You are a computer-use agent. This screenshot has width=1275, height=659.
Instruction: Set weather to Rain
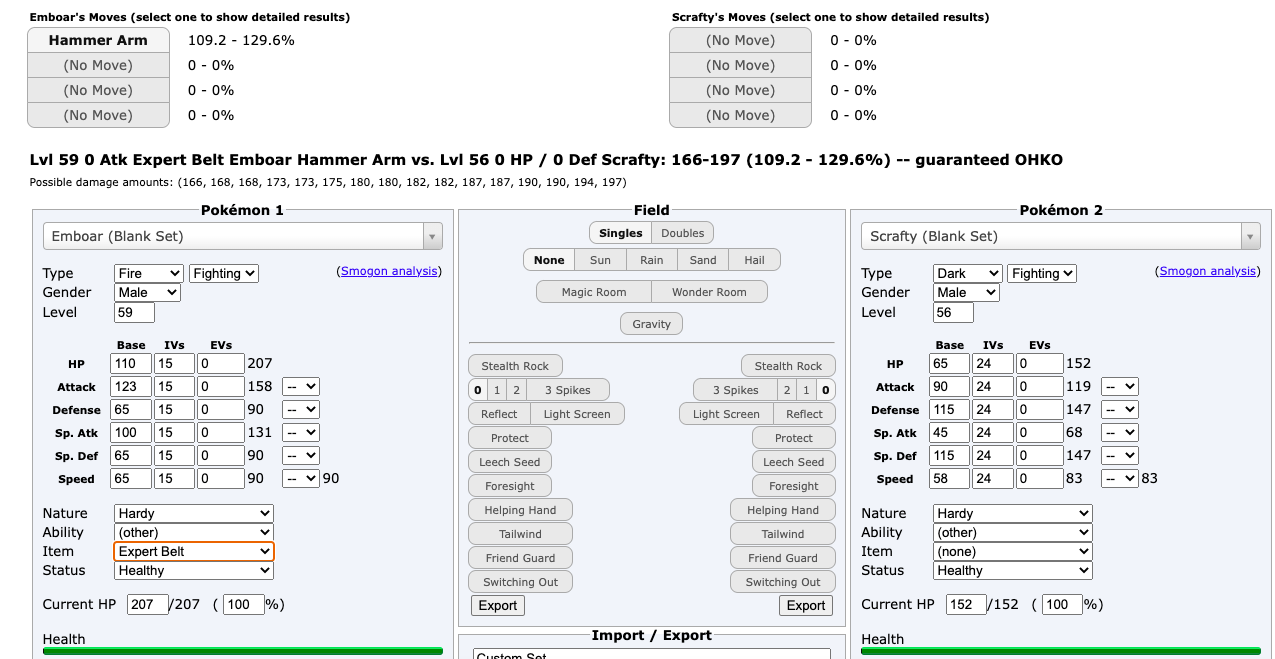(651, 260)
